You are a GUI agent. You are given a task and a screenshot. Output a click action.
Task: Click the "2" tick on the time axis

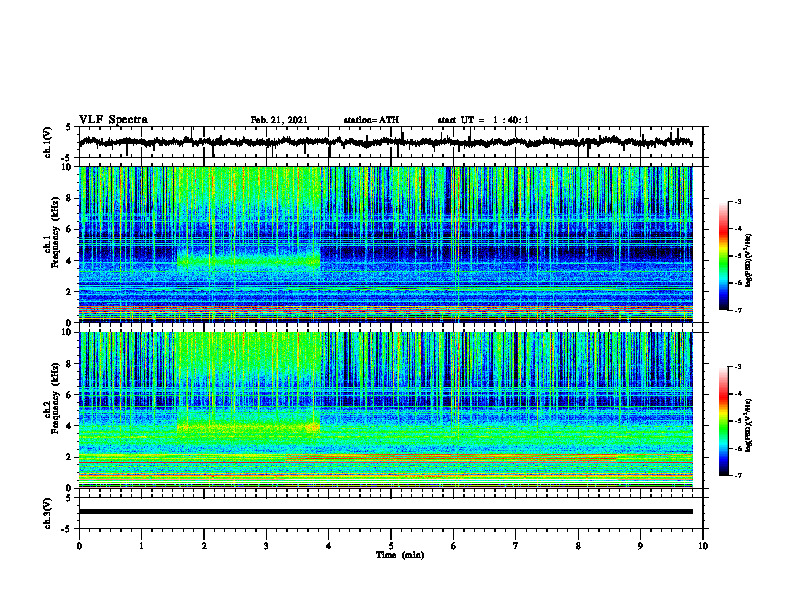point(204,546)
